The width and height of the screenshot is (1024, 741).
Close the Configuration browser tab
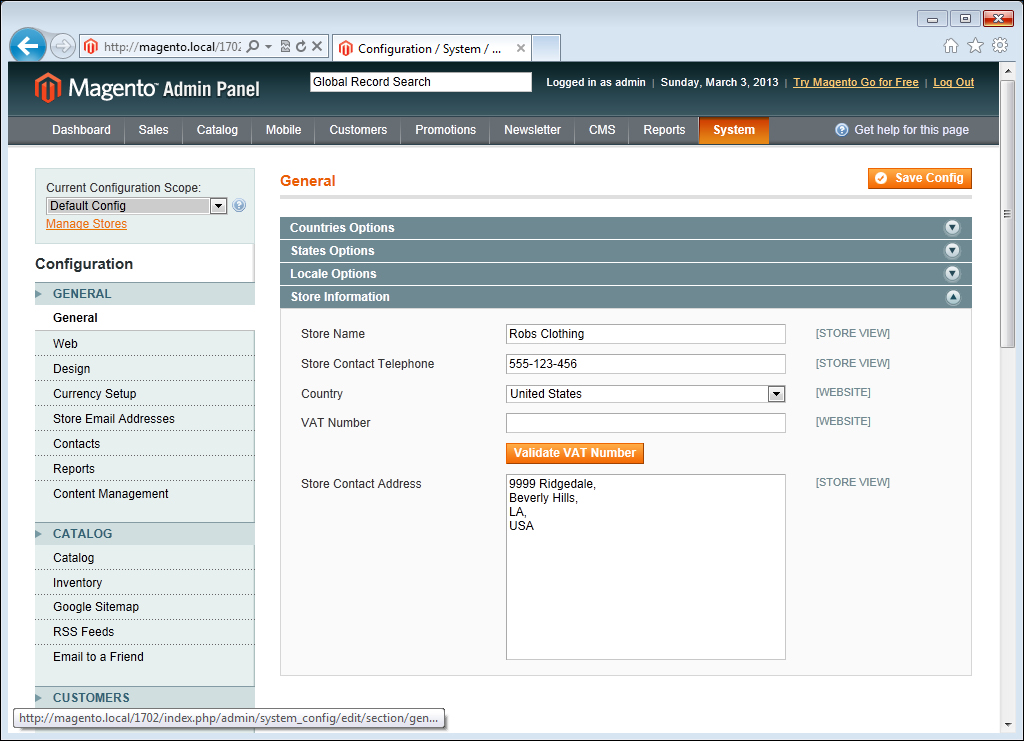tap(520, 48)
